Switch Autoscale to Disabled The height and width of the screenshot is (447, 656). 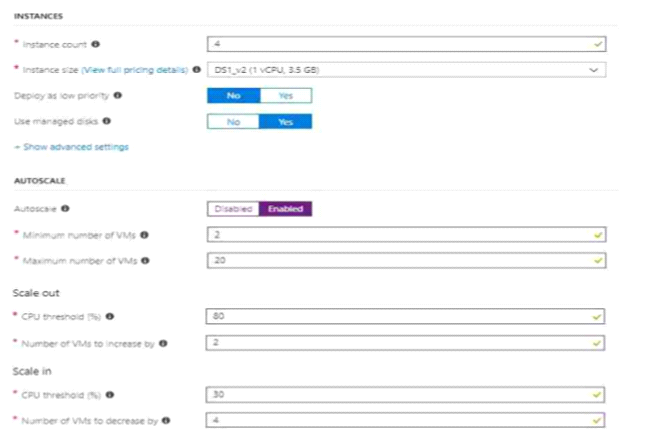[233, 209]
